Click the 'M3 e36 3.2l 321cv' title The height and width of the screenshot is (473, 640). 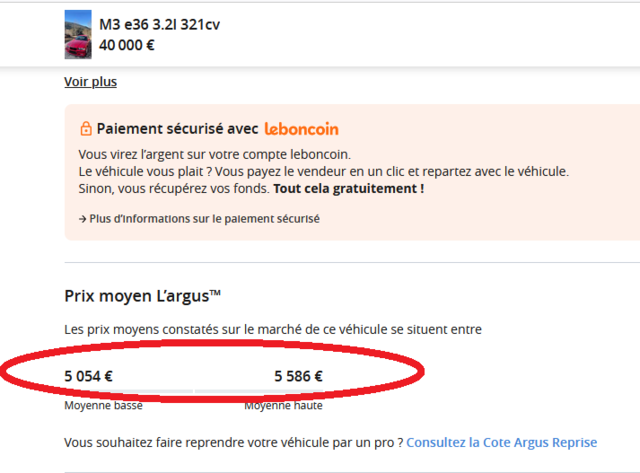coord(160,24)
